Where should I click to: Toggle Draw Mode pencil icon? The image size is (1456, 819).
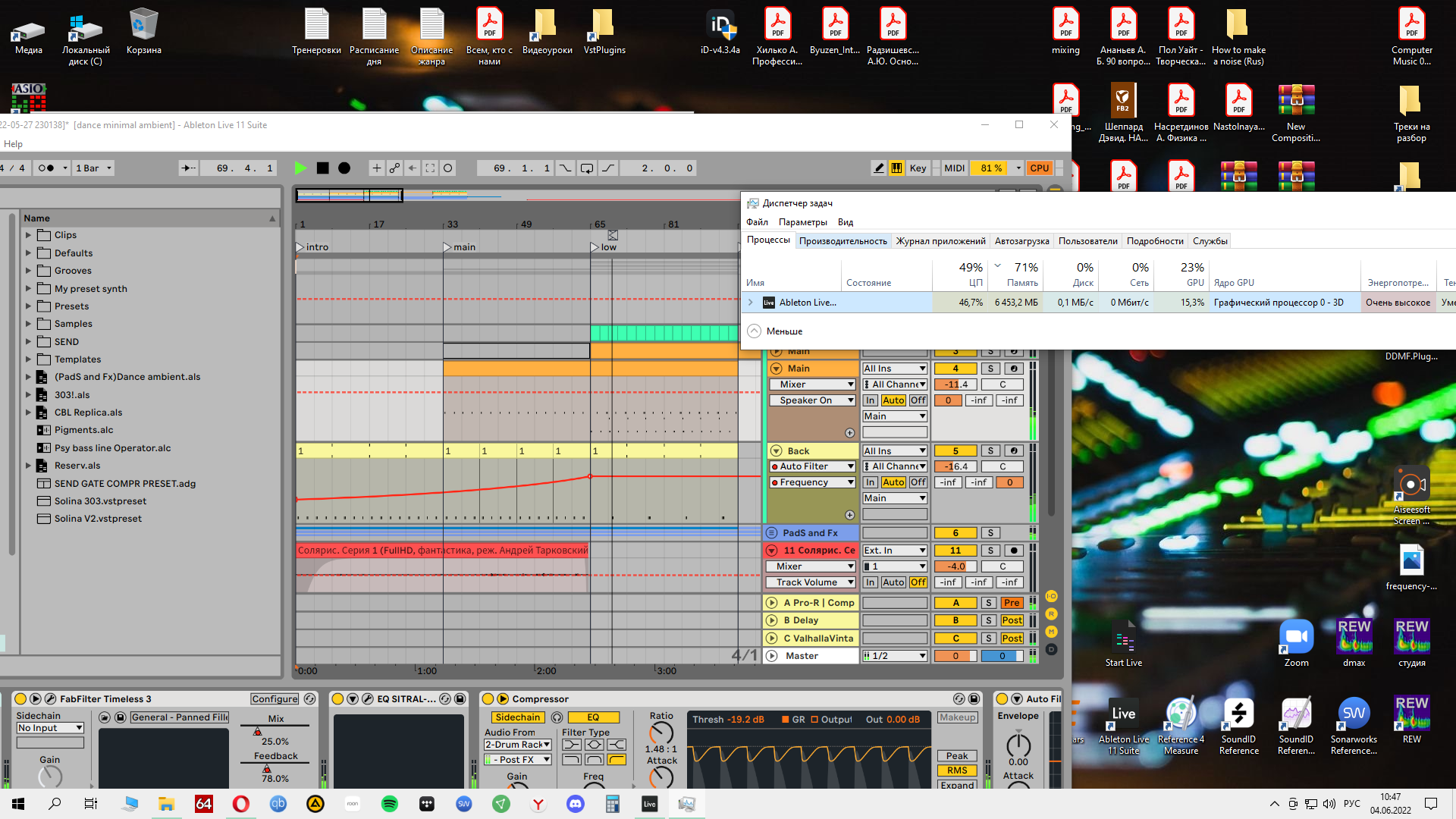coord(879,168)
